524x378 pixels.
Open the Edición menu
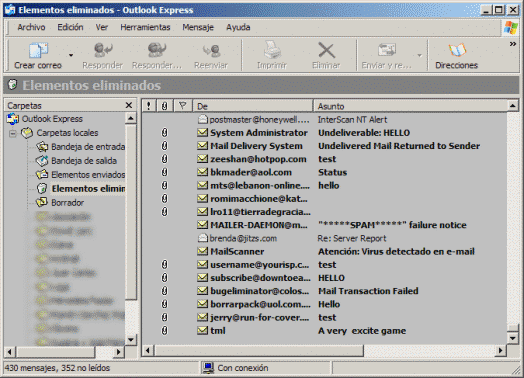click(x=70, y=27)
